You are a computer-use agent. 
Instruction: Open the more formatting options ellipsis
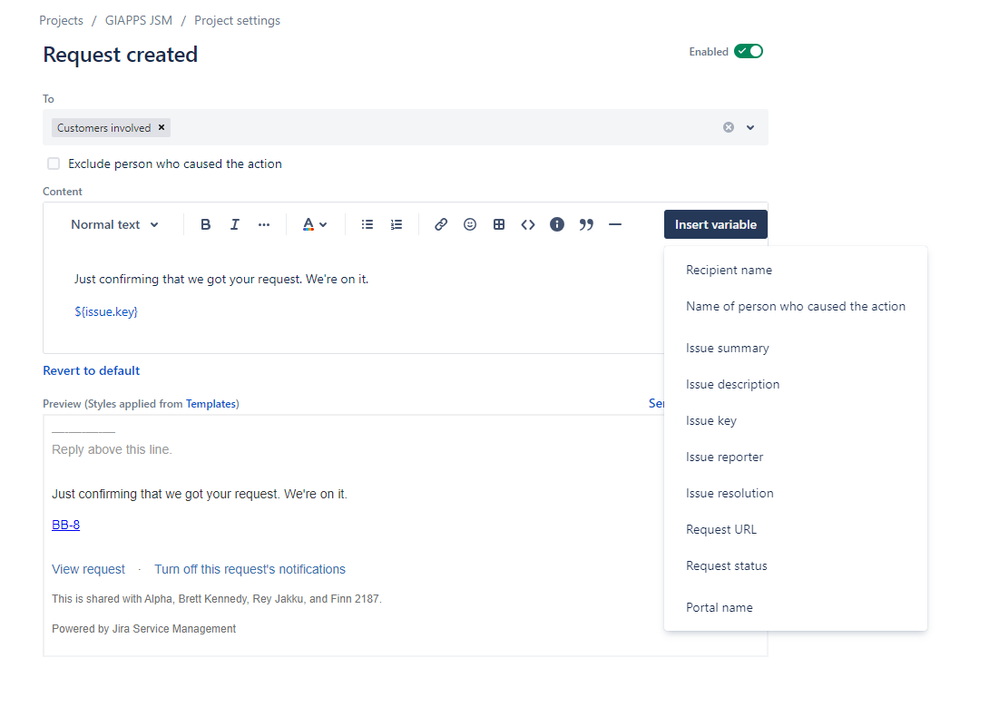tap(264, 225)
